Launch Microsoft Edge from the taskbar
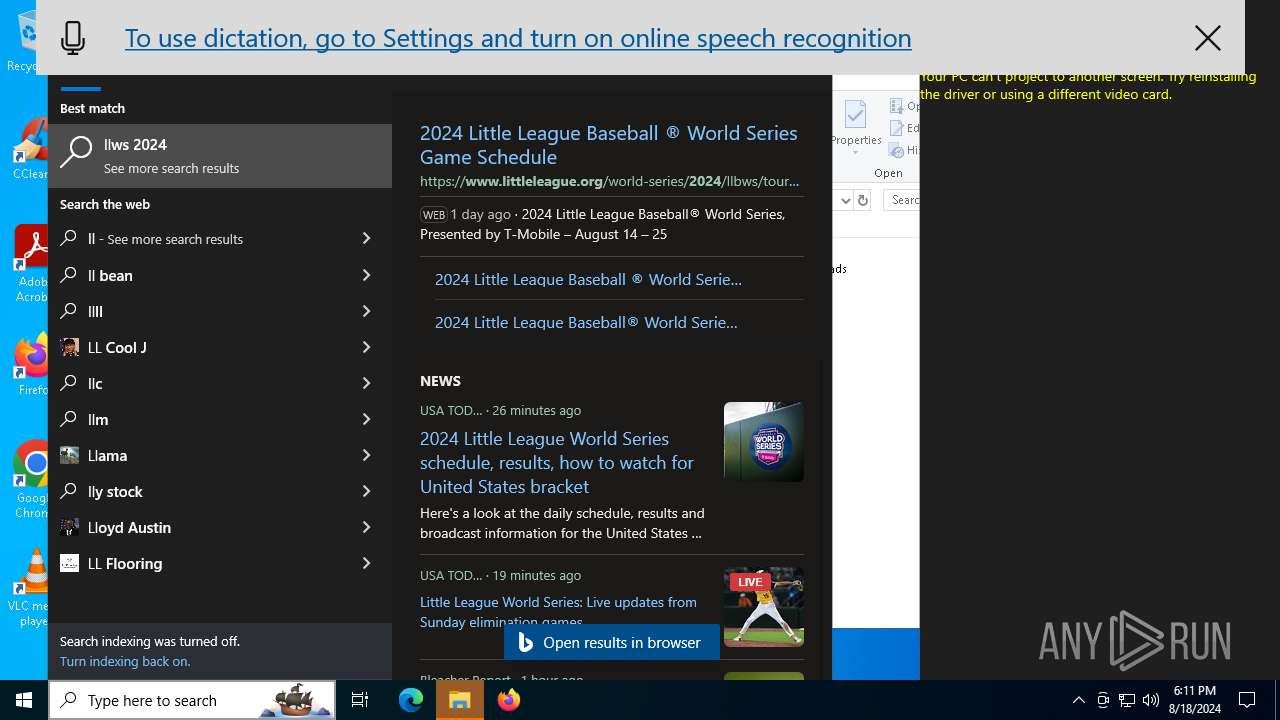 point(411,700)
